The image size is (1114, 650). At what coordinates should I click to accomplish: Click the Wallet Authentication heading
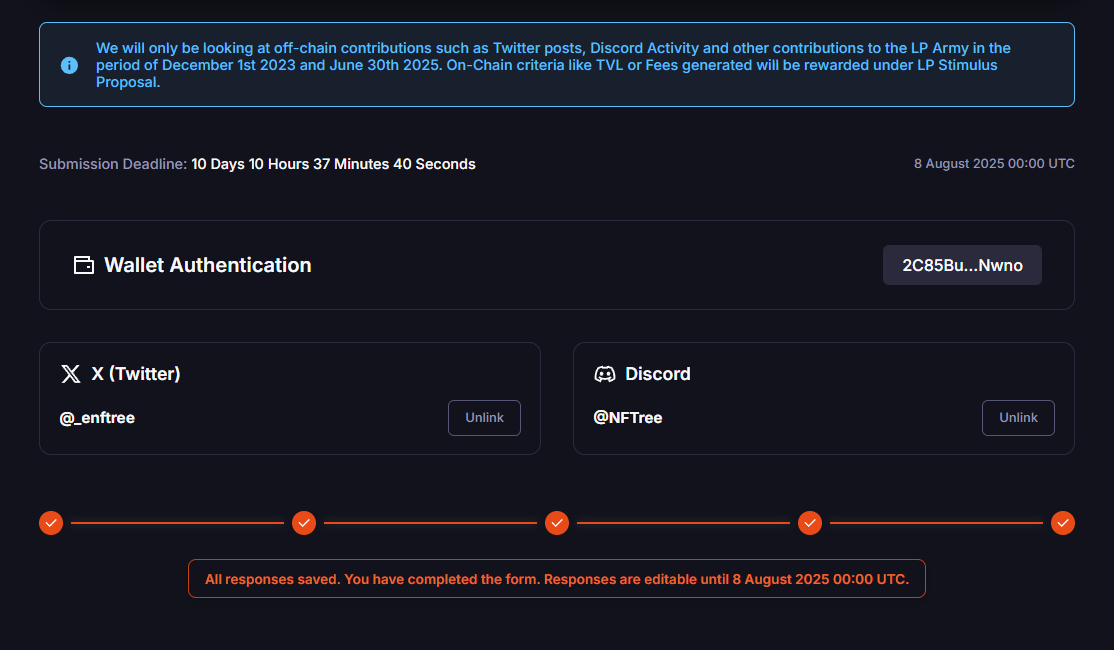coord(207,265)
